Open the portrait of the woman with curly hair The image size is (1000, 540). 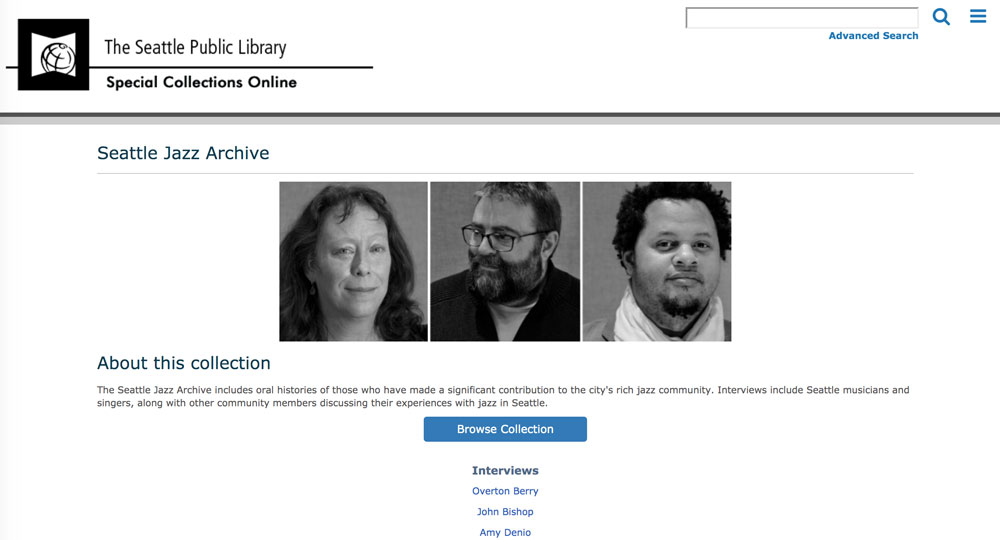pos(353,261)
